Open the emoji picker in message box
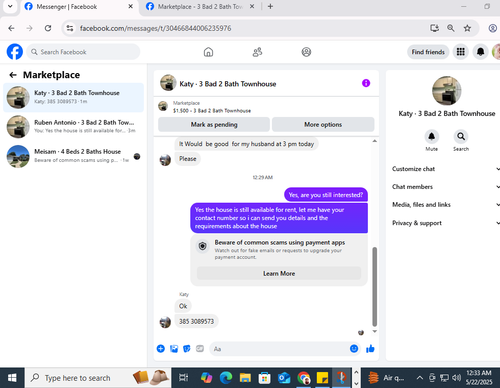The width and height of the screenshot is (500, 388). pyautogui.click(x=354, y=349)
